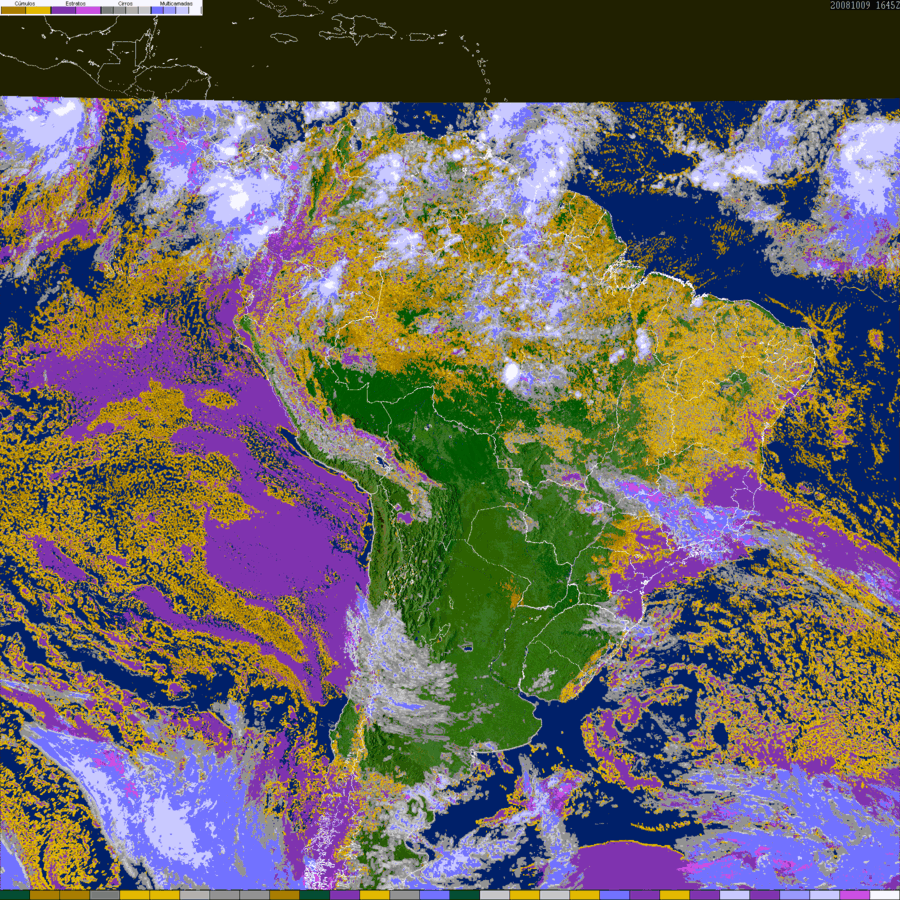Click the '20081009 1645Z' timestamp text
Image resolution: width=900 pixels, height=900 pixels.
pos(865,5)
